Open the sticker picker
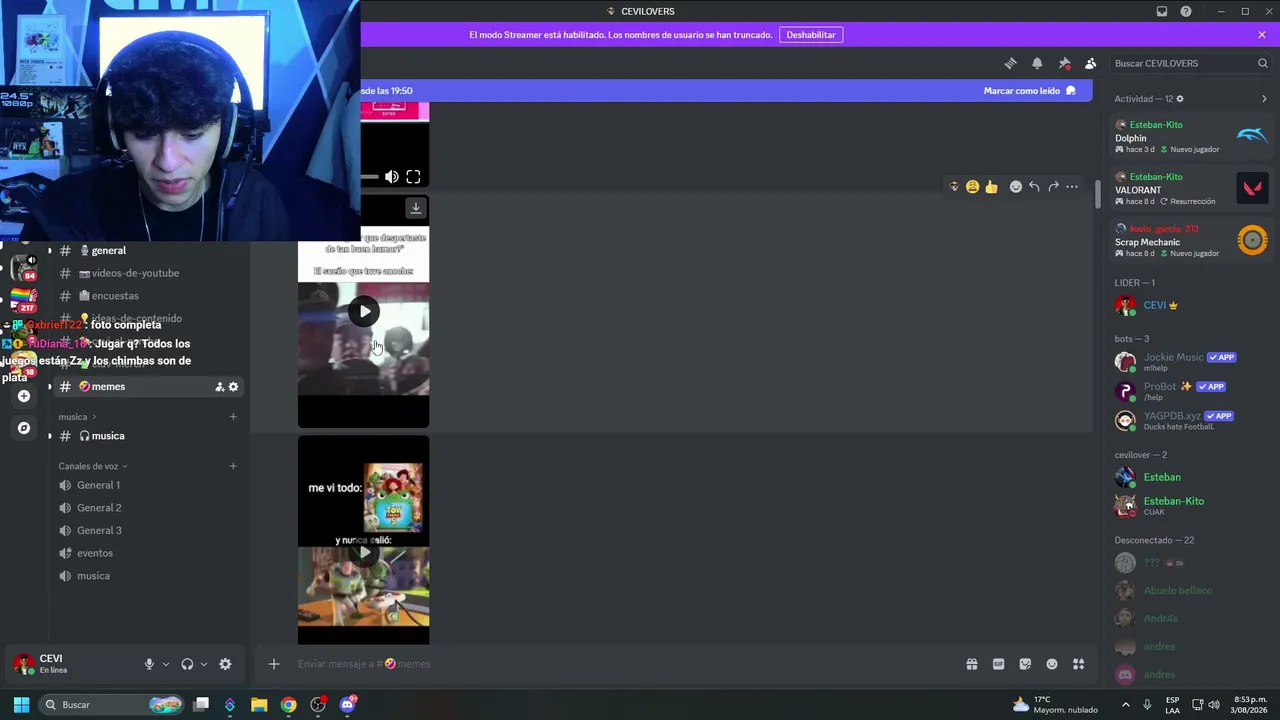1280x720 pixels. point(1025,664)
